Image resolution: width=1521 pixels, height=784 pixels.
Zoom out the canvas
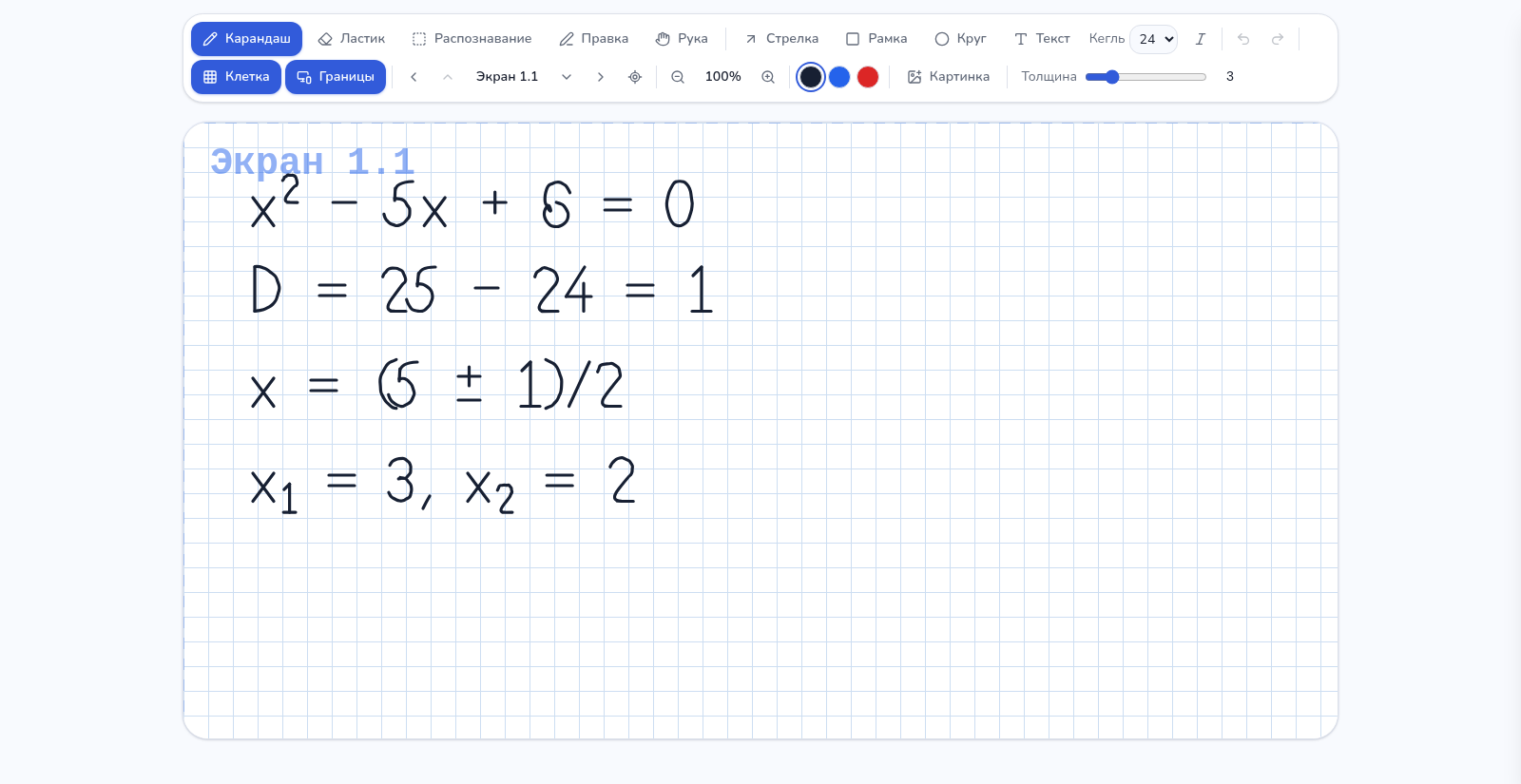coord(678,77)
